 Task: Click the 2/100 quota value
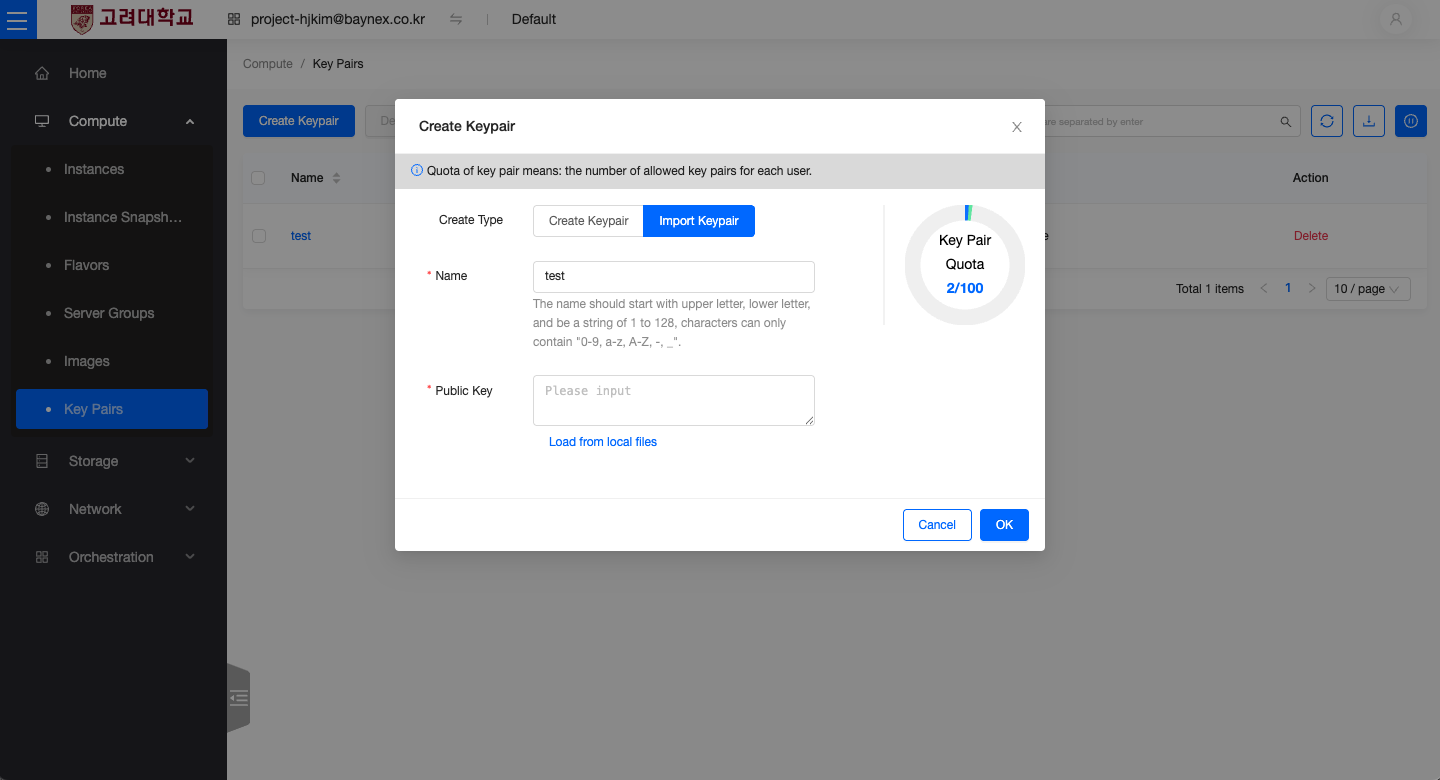pos(965,288)
